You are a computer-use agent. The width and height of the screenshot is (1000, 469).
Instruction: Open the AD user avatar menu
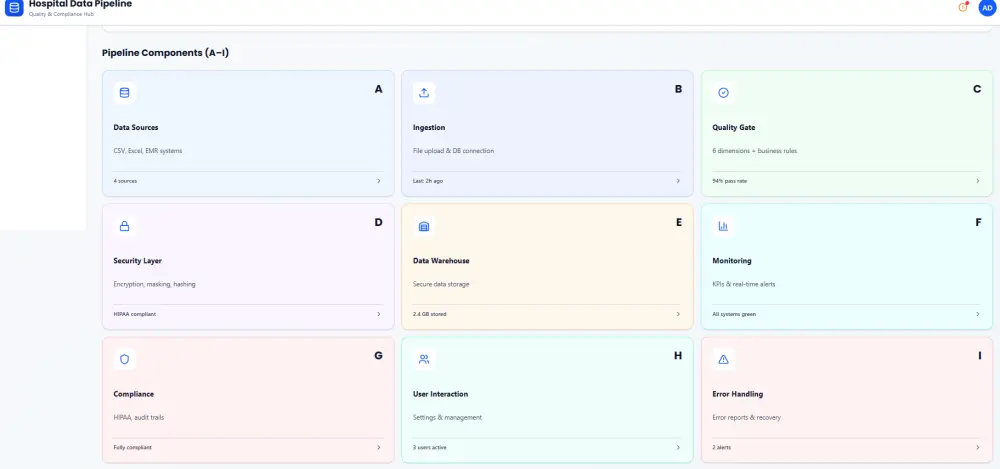click(987, 7)
